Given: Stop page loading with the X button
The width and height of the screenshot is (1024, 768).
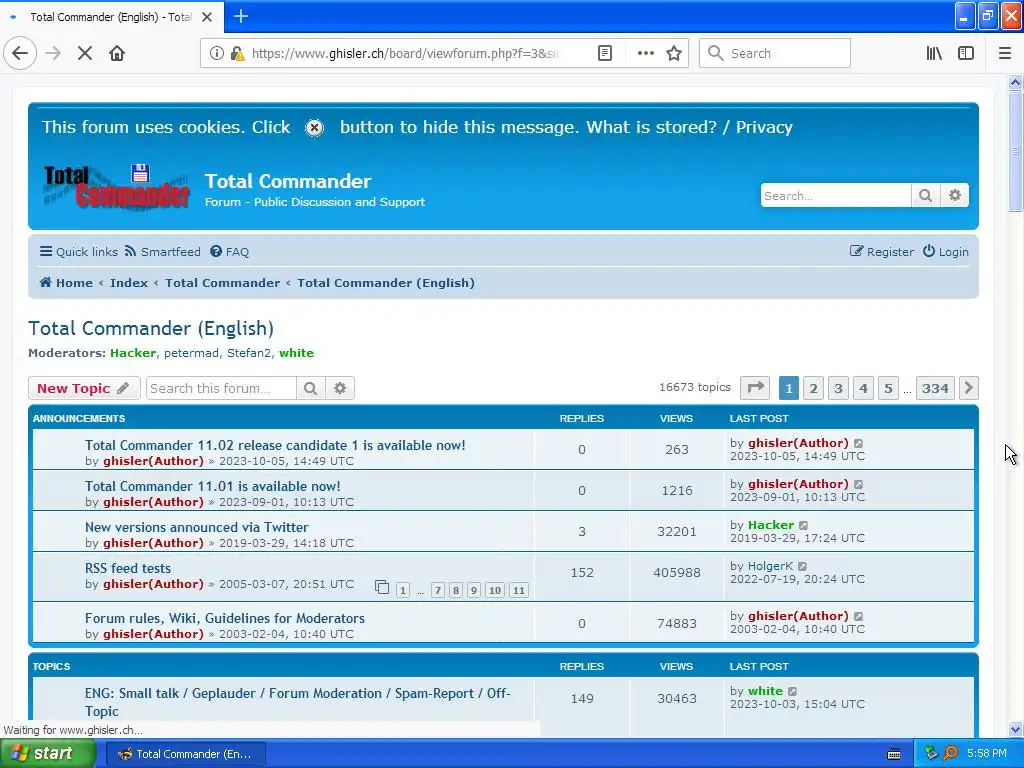Looking at the screenshot, I should coord(85,54).
